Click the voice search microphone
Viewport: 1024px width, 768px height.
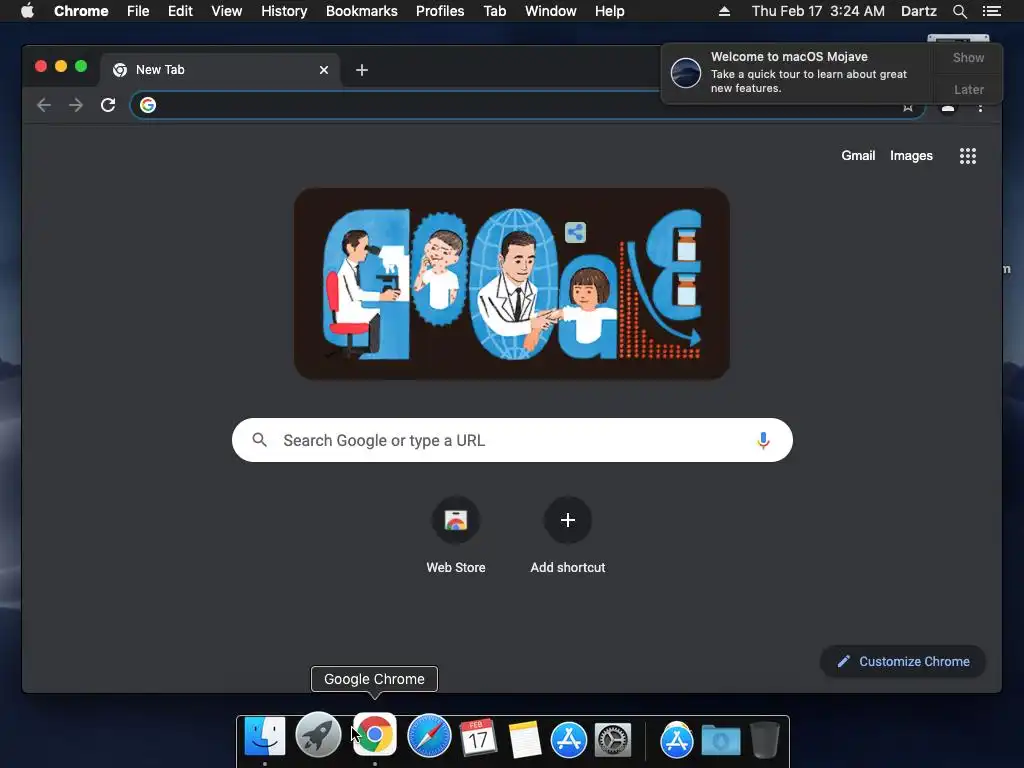tap(763, 440)
